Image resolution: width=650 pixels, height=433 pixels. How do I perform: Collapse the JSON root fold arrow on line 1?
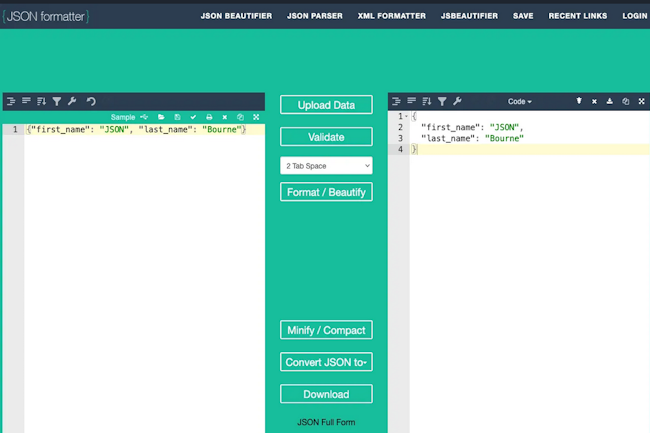403,116
